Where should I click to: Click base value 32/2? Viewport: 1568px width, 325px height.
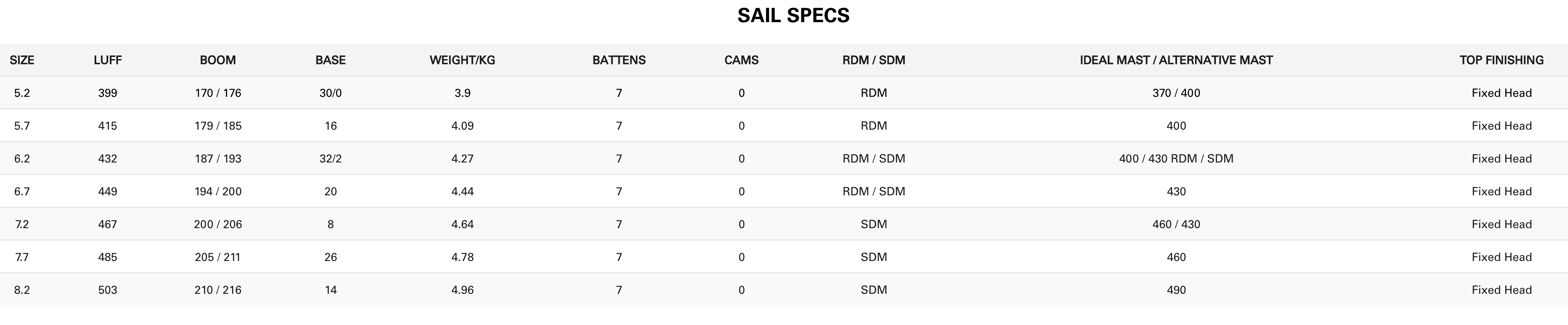click(x=330, y=158)
